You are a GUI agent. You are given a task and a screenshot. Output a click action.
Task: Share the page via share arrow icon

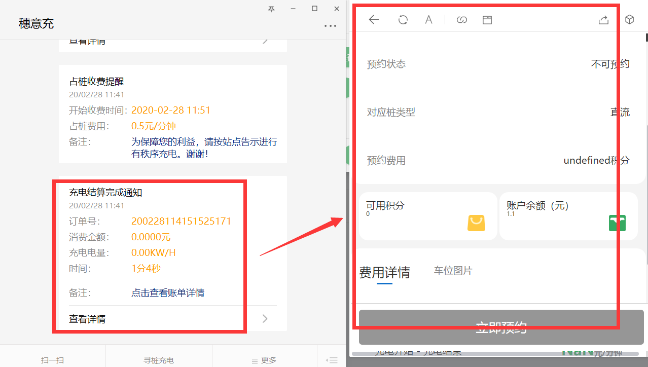[x=603, y=19]
